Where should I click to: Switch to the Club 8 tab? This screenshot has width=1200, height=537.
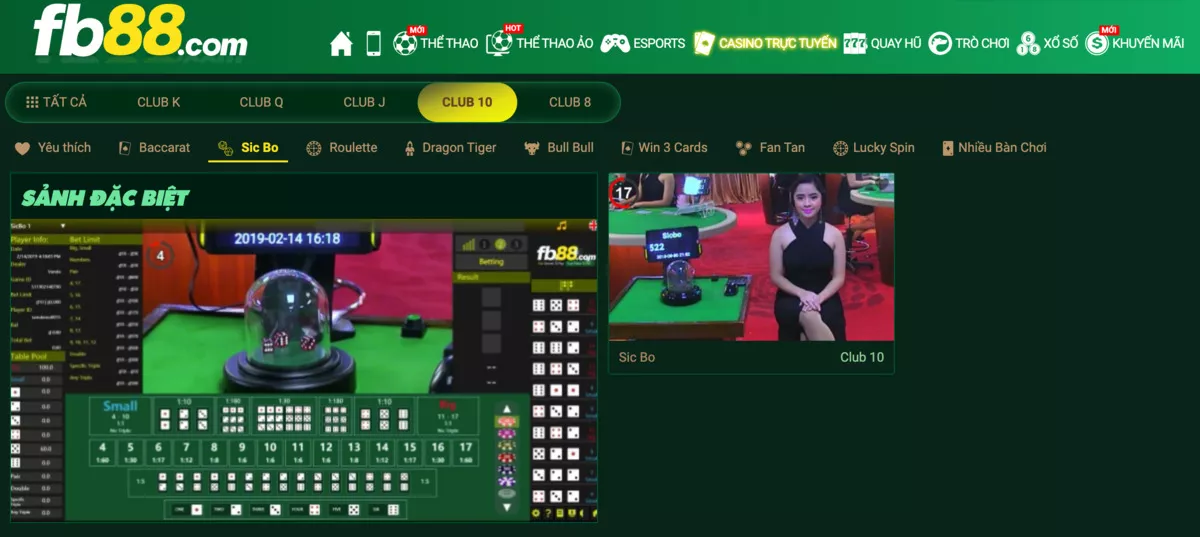tap(570, 102)
